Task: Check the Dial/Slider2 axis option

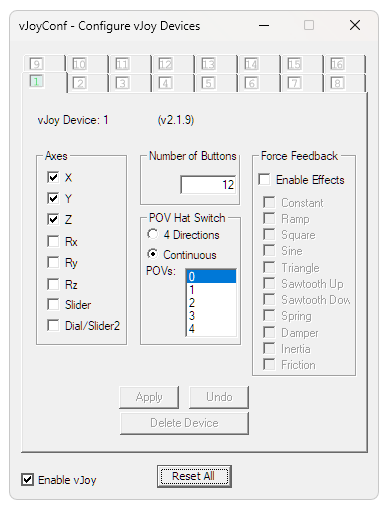Action: click(53, 326)
